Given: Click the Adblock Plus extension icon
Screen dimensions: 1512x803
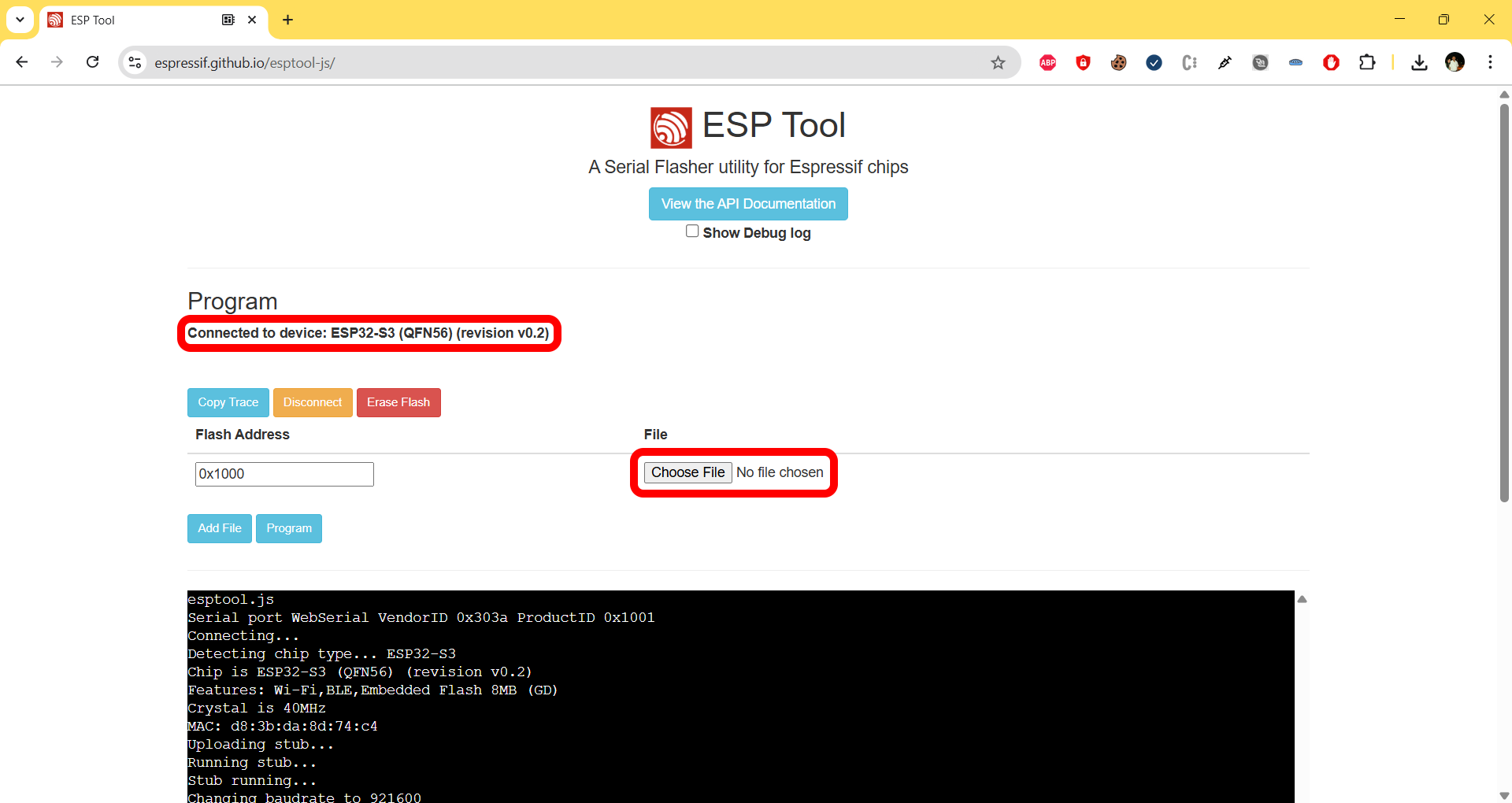Looking at the screenshot, I should [1047, 63].
